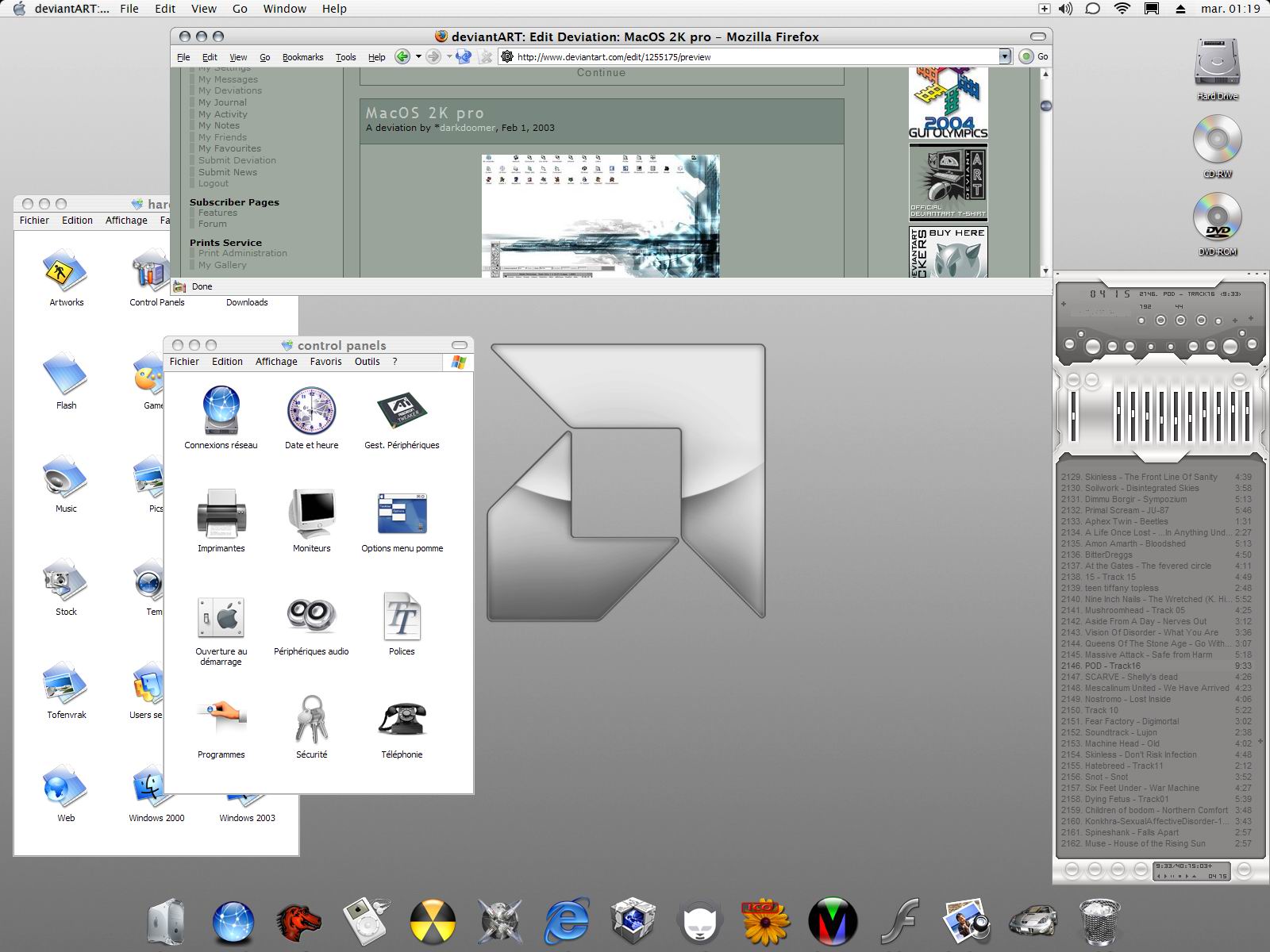Open the Flash folder
The height and width of the screenshot is (952, 1270).
point(66,374)
